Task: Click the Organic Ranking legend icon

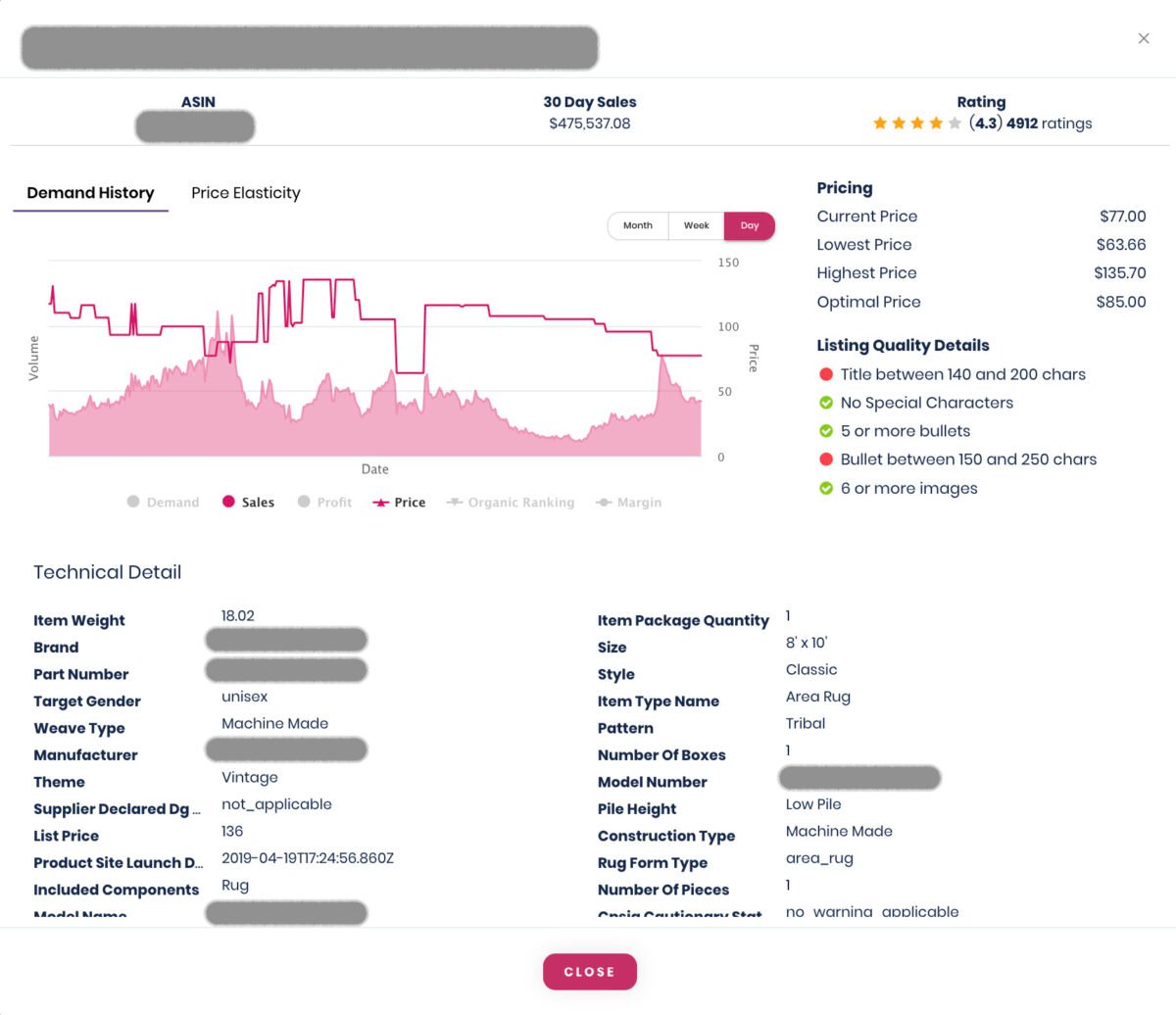Action: [x=457, y=502]
